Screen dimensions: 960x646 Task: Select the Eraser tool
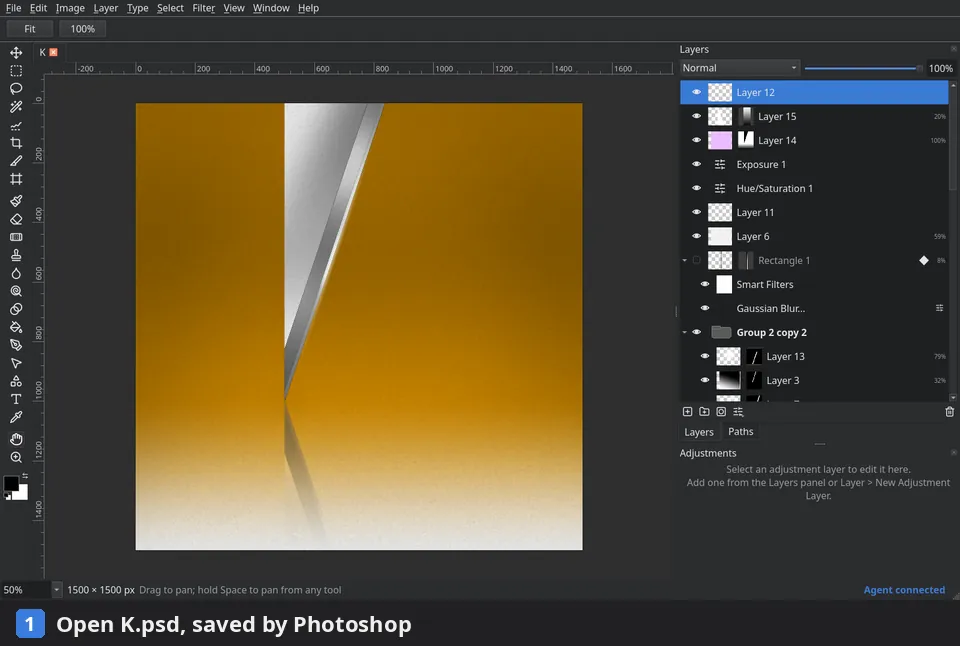pos(16,219)
